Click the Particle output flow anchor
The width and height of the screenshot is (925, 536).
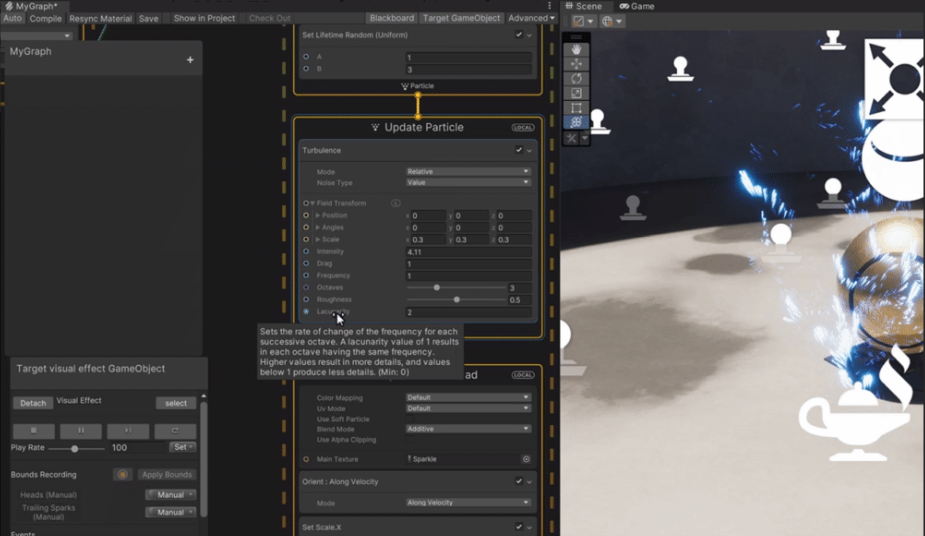point(418,95)
